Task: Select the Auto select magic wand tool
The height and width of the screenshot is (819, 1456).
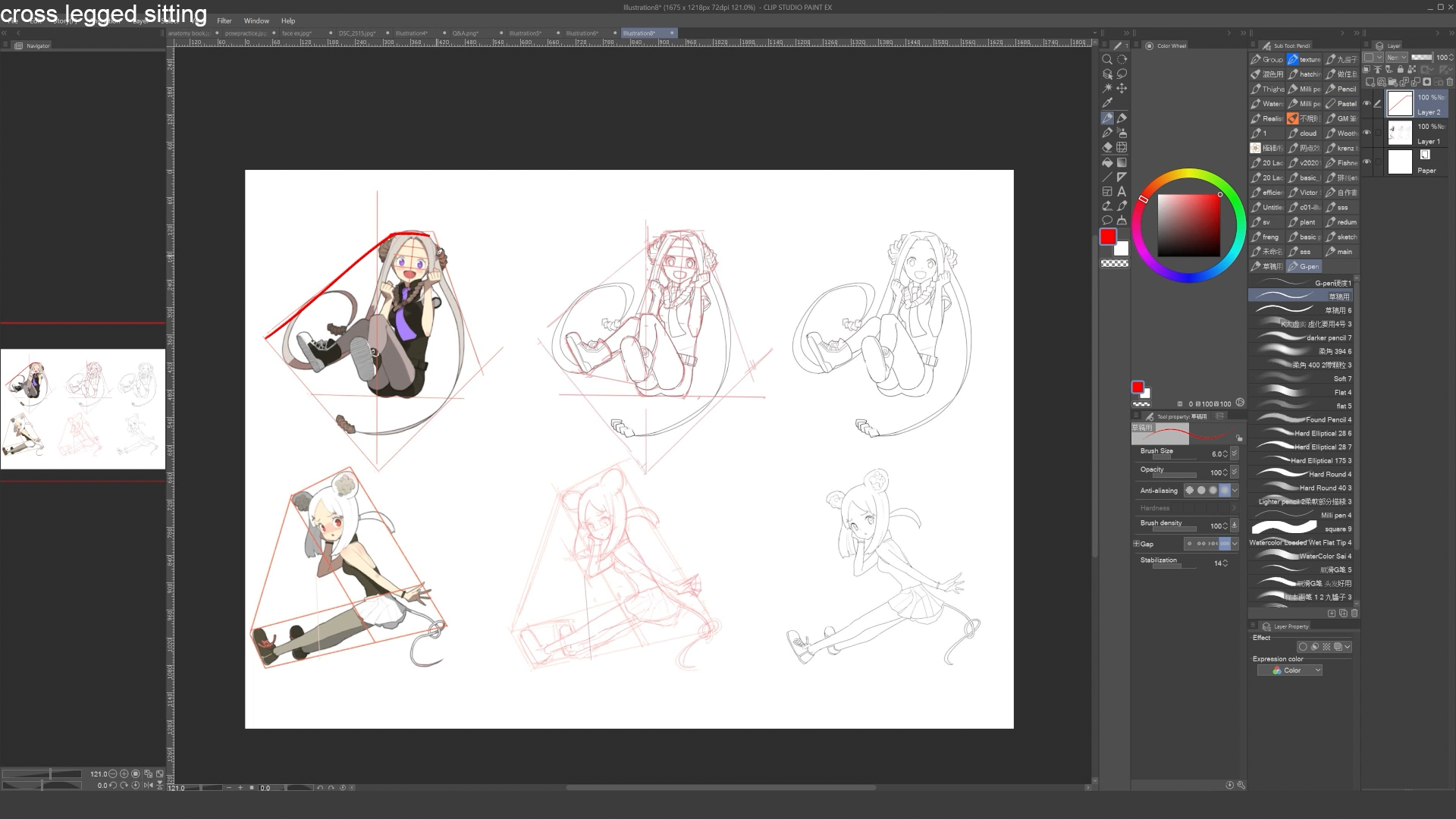Action: (1107, 89)
